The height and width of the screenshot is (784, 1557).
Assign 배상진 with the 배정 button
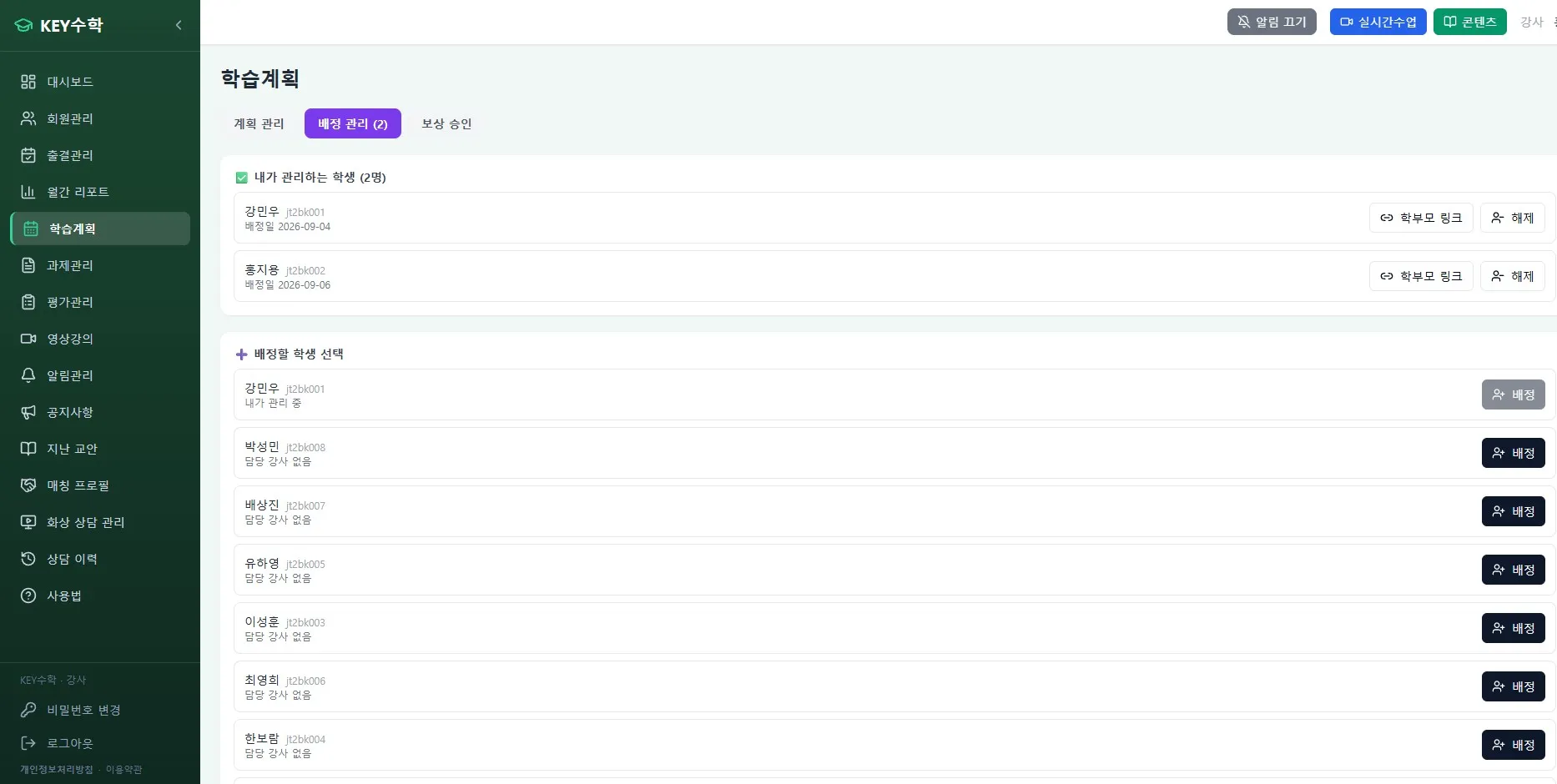click(1514, 511)
